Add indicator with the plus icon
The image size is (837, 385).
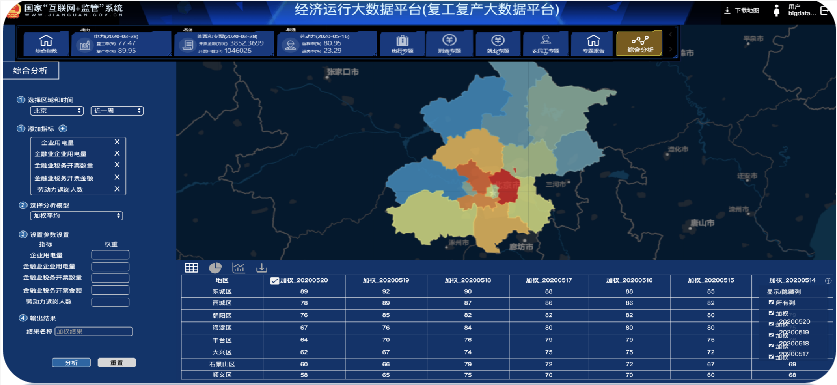click(x=61, y=129)
